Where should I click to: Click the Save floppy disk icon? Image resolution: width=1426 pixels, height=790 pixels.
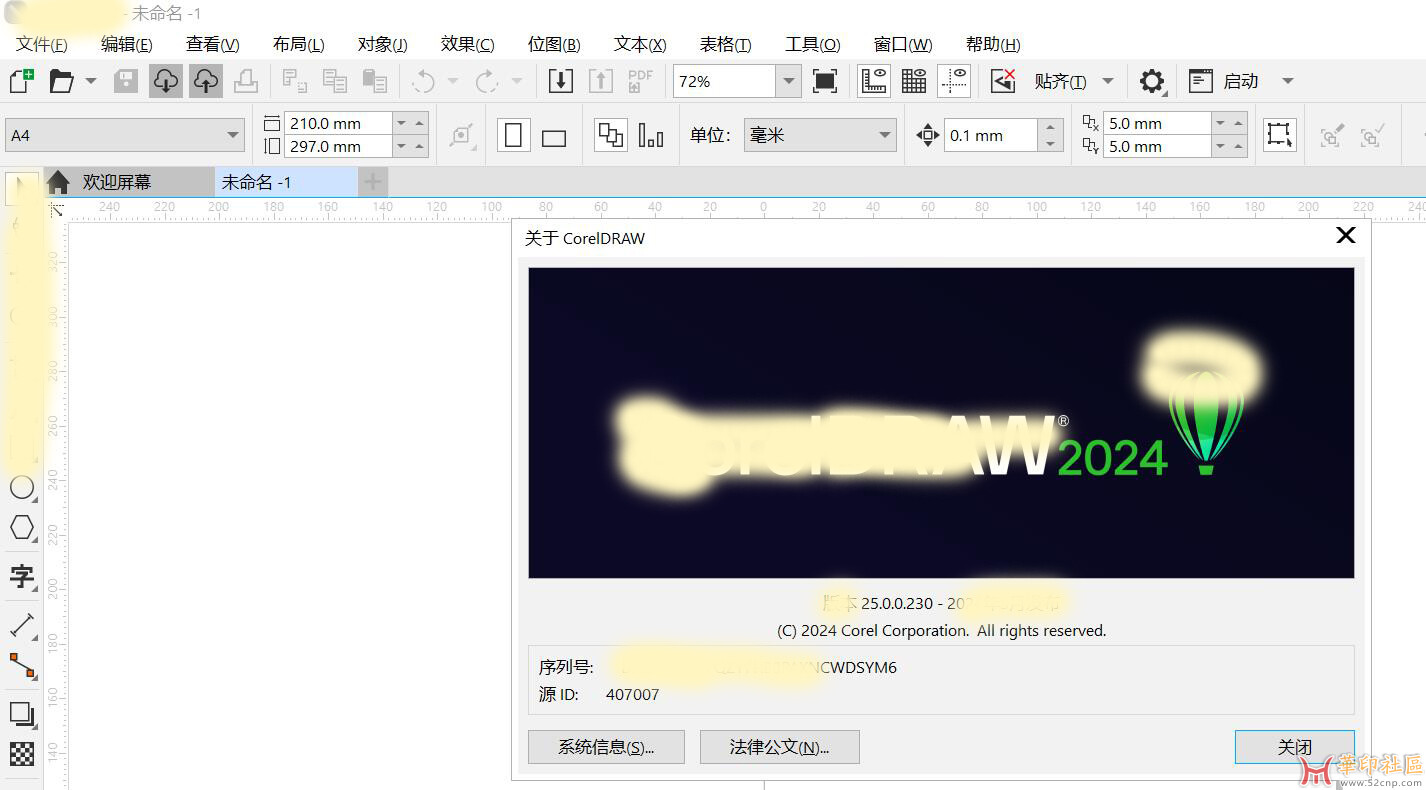click(126, 81)
